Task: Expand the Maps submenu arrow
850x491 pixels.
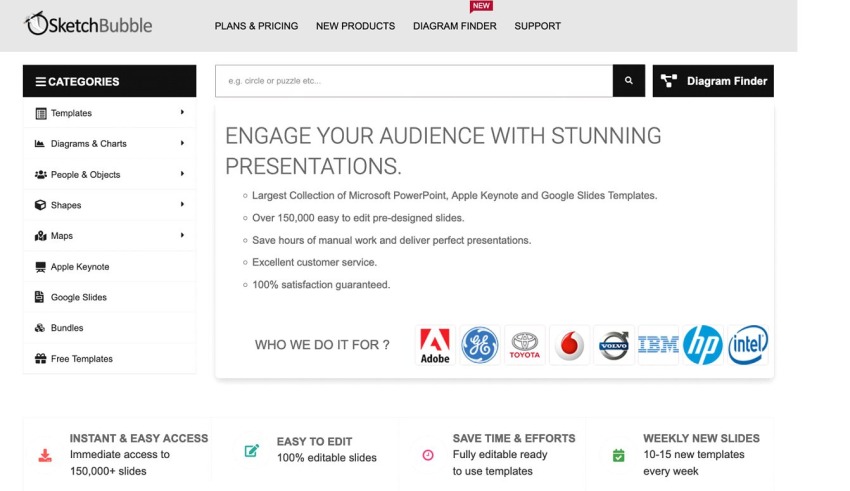Action: [182, 235]
